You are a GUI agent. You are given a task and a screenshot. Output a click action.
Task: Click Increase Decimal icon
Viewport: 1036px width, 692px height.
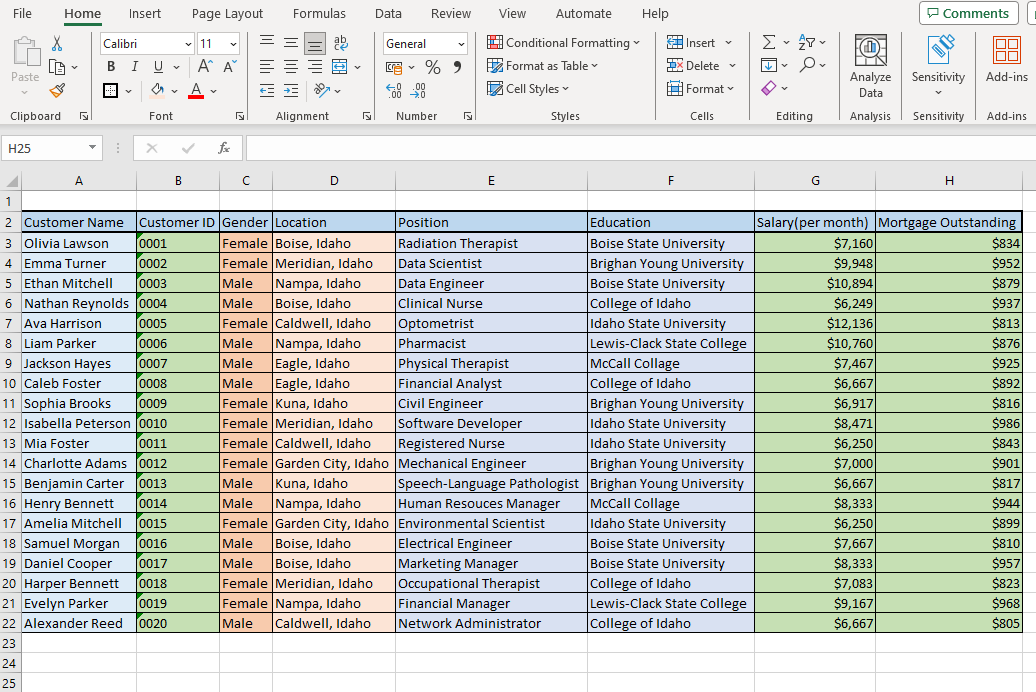click(394, 91)
